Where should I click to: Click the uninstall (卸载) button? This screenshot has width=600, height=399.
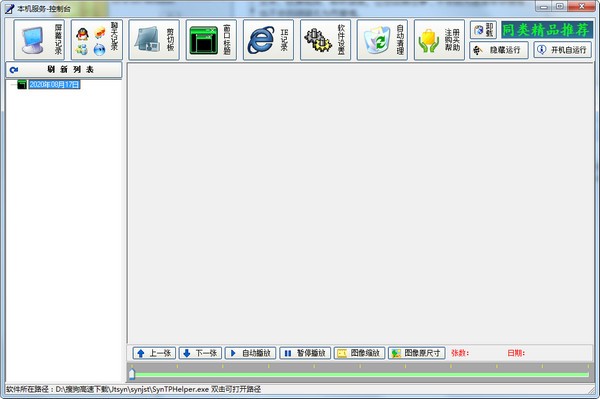[483, 29]
